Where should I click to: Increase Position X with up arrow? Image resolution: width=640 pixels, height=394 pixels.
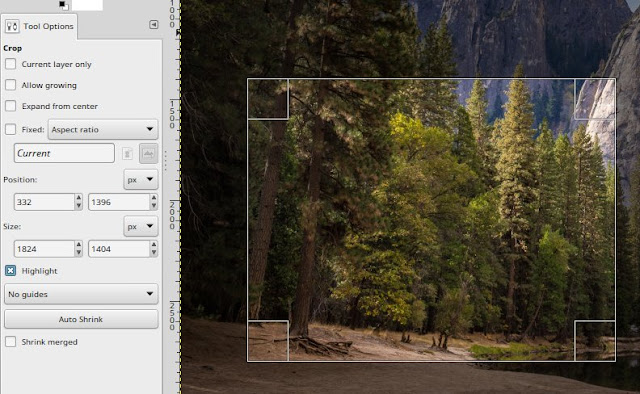(x=78, y=198)
